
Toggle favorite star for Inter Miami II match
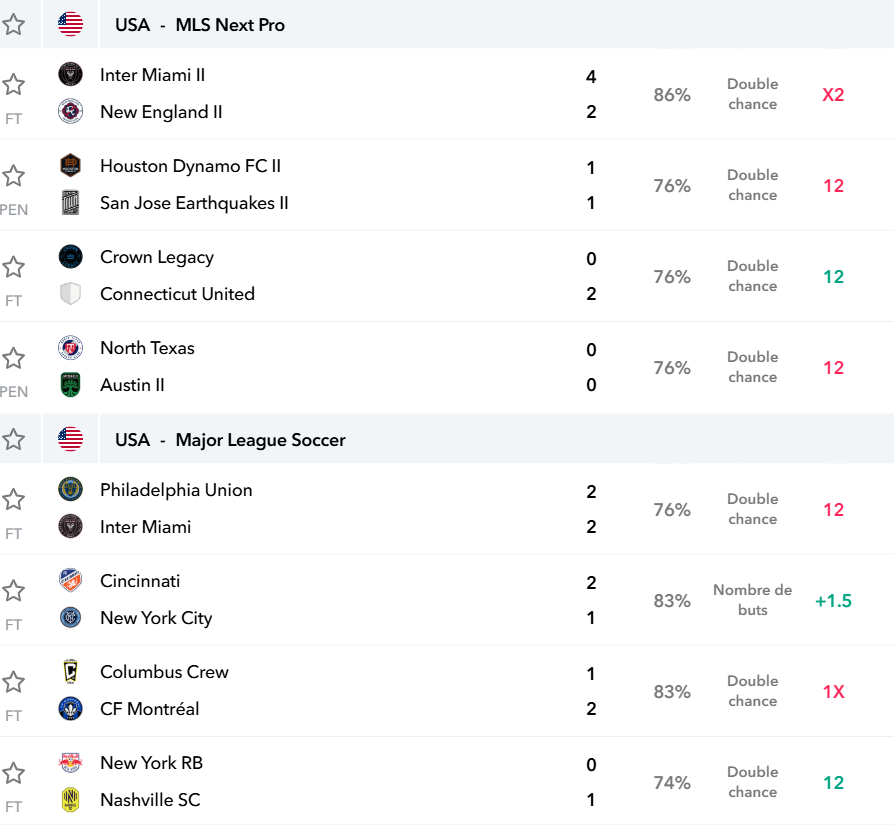14,85
